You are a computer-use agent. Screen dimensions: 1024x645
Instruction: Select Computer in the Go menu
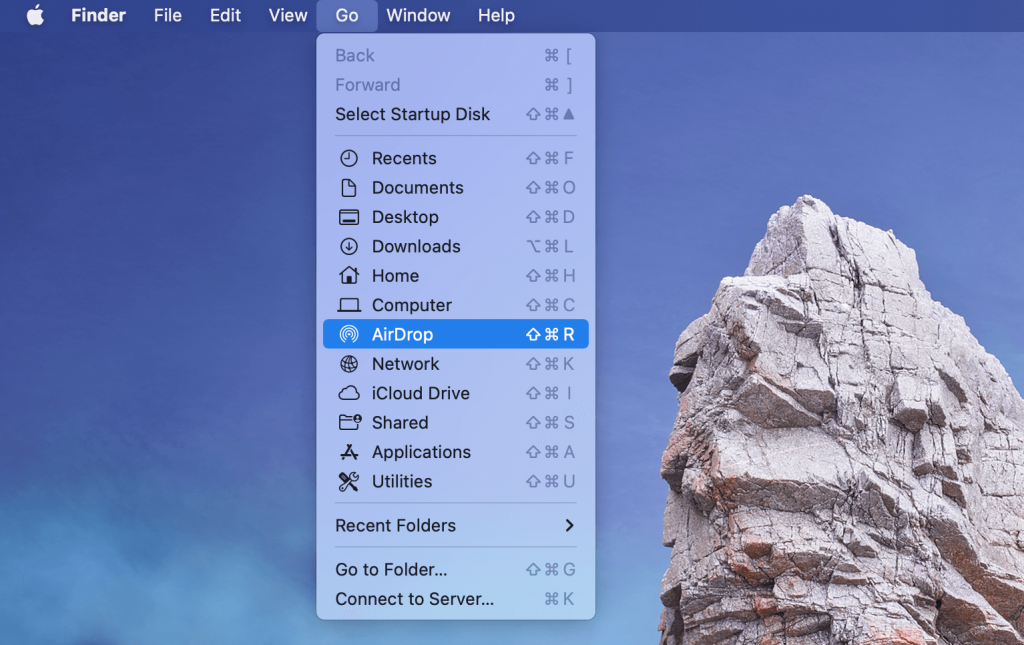pos(456,305)
